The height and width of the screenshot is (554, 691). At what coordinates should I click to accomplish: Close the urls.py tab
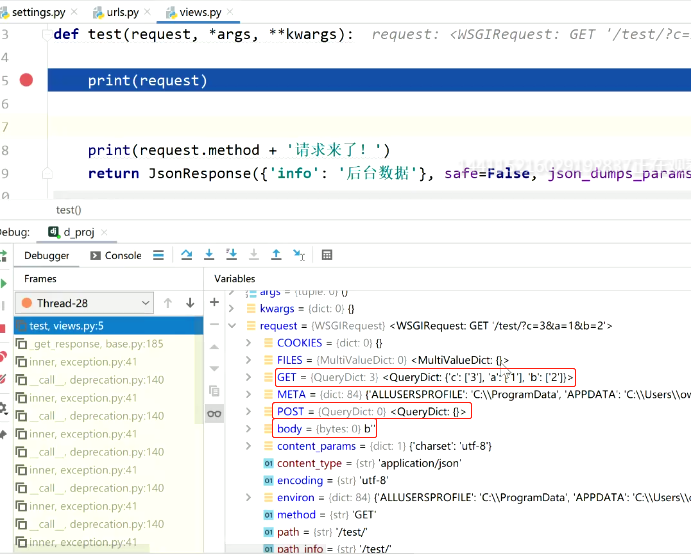pos(147,12)
